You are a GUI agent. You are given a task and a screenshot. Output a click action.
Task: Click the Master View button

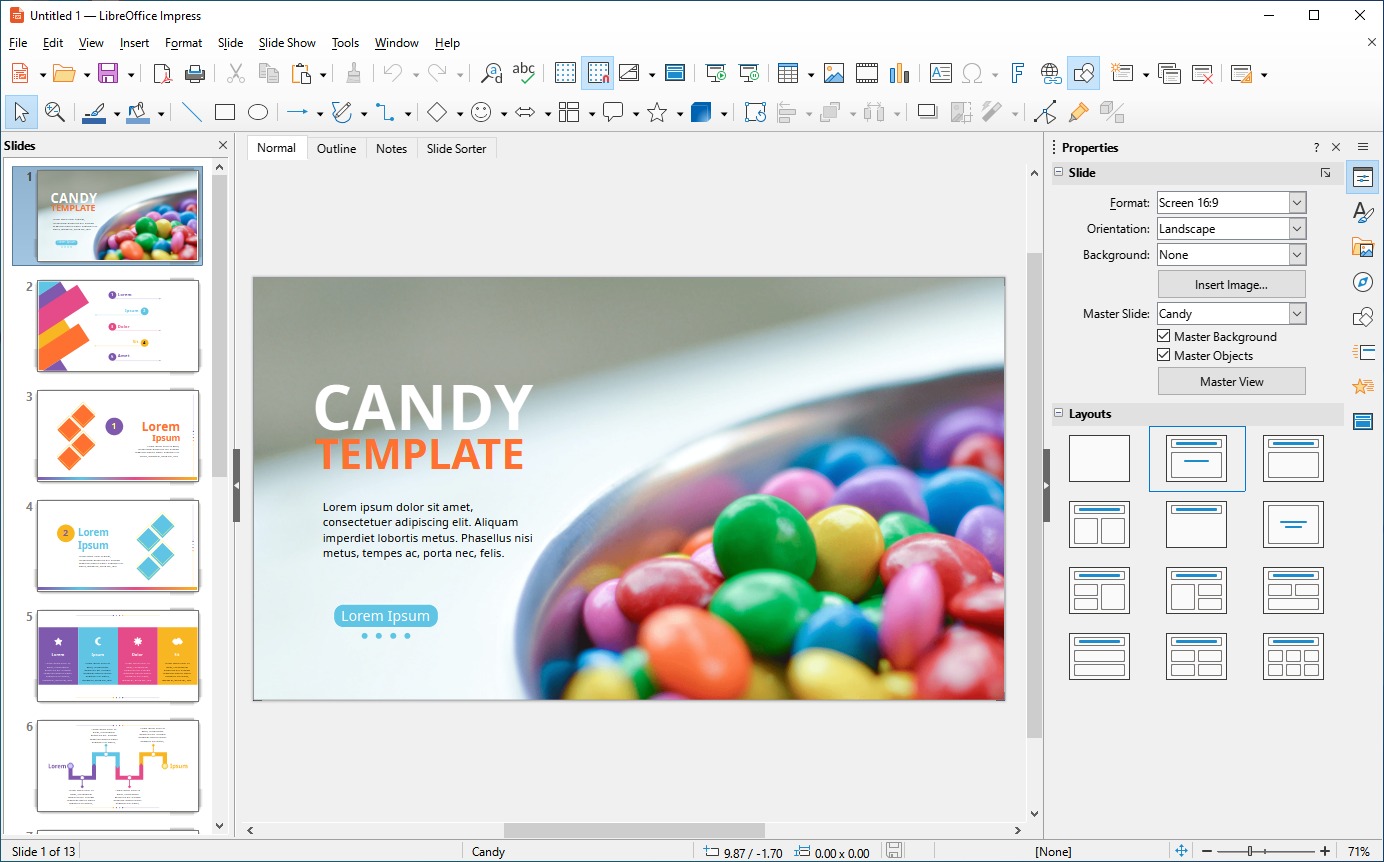pos(1231,381)
